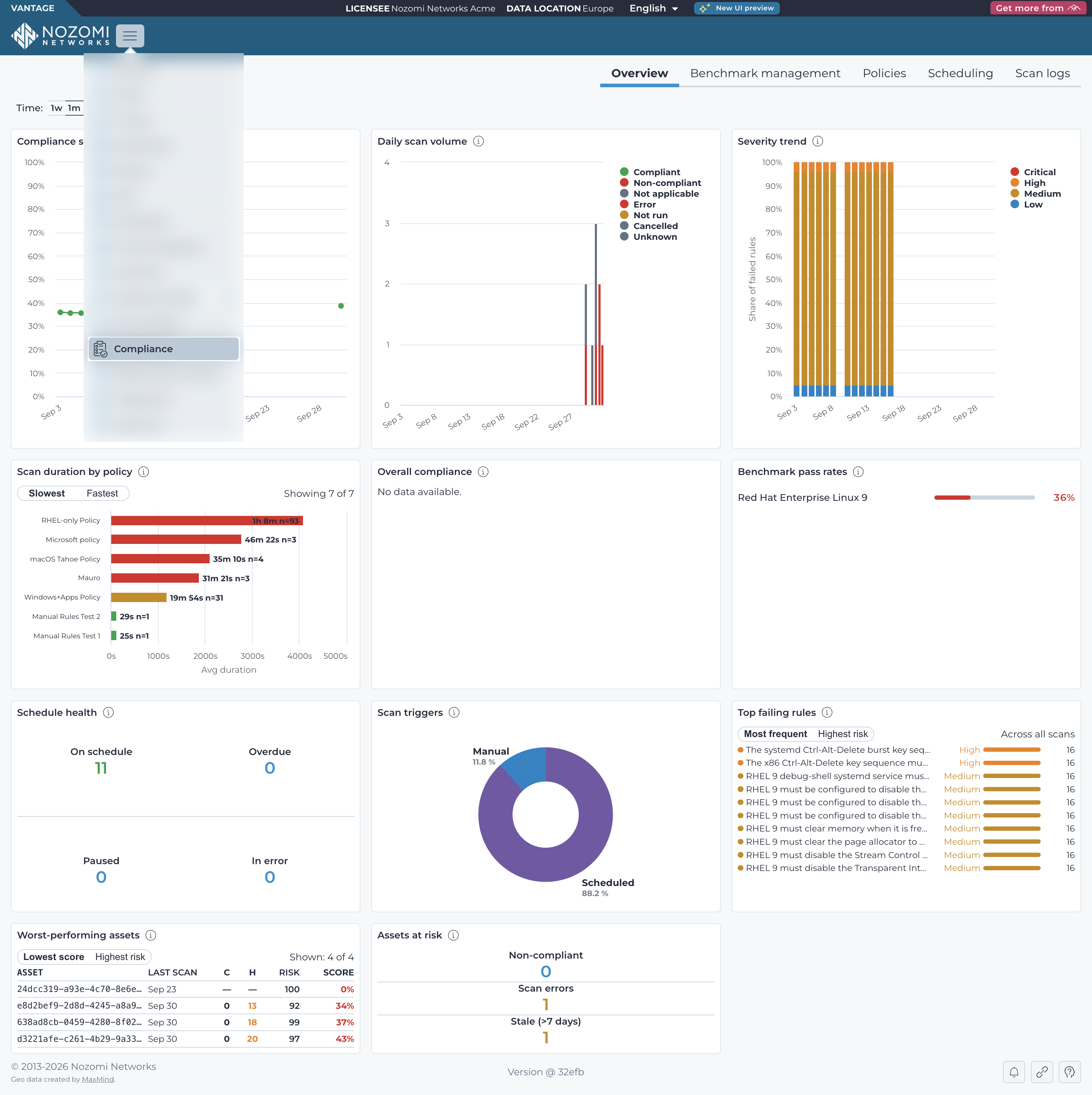This screenshot has width=1092, height=1095.
Task: Click the link icon in footer
Action: coord(1042,1072)
